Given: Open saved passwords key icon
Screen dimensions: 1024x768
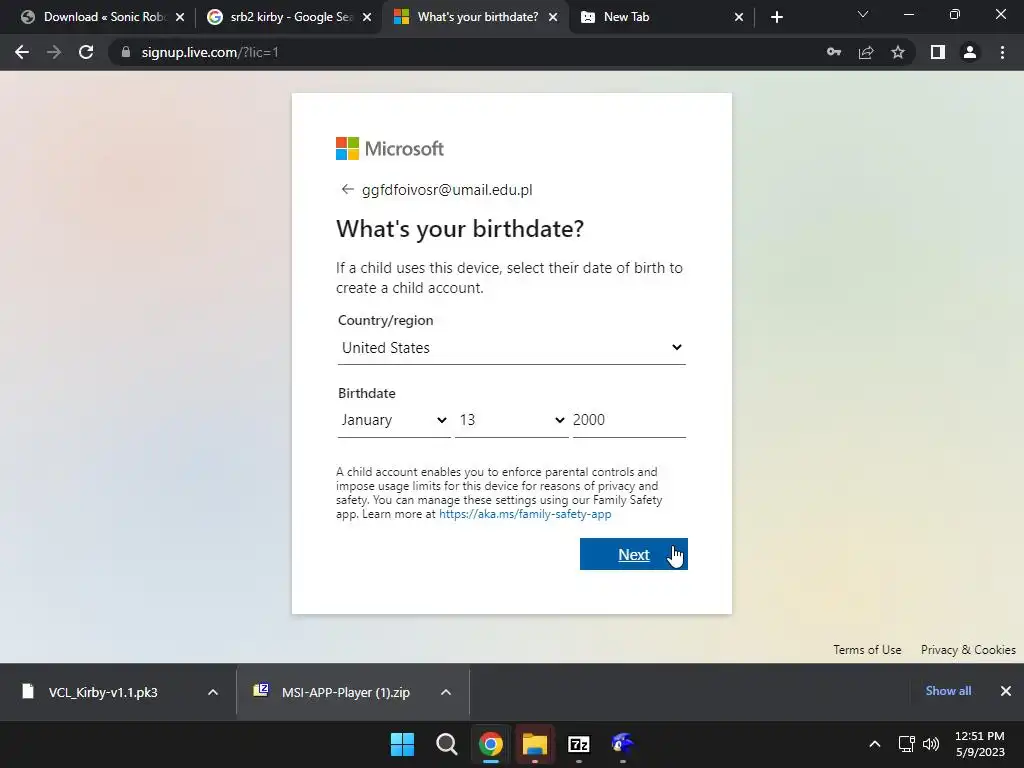Looking at the screenshot, I should click(x=834, y=52).
